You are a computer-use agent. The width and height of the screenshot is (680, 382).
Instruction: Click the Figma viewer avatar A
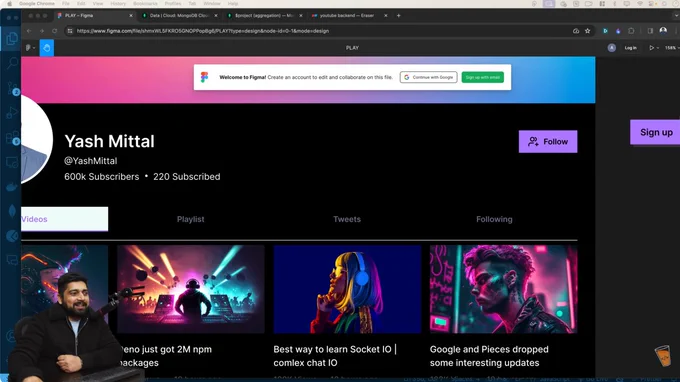pos(611,48)
